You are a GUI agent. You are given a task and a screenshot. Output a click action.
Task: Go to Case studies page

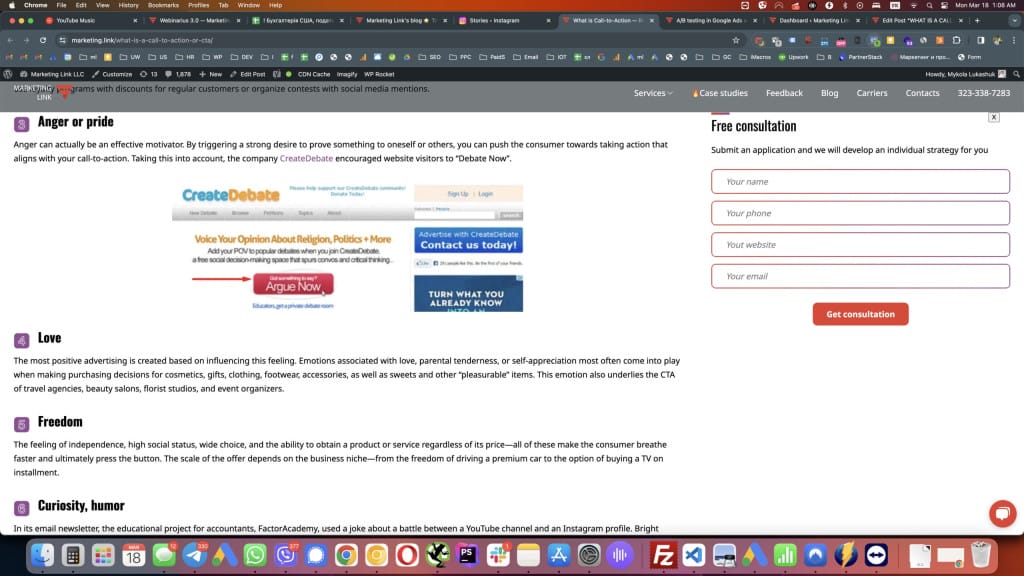click(x=722, y=93)
